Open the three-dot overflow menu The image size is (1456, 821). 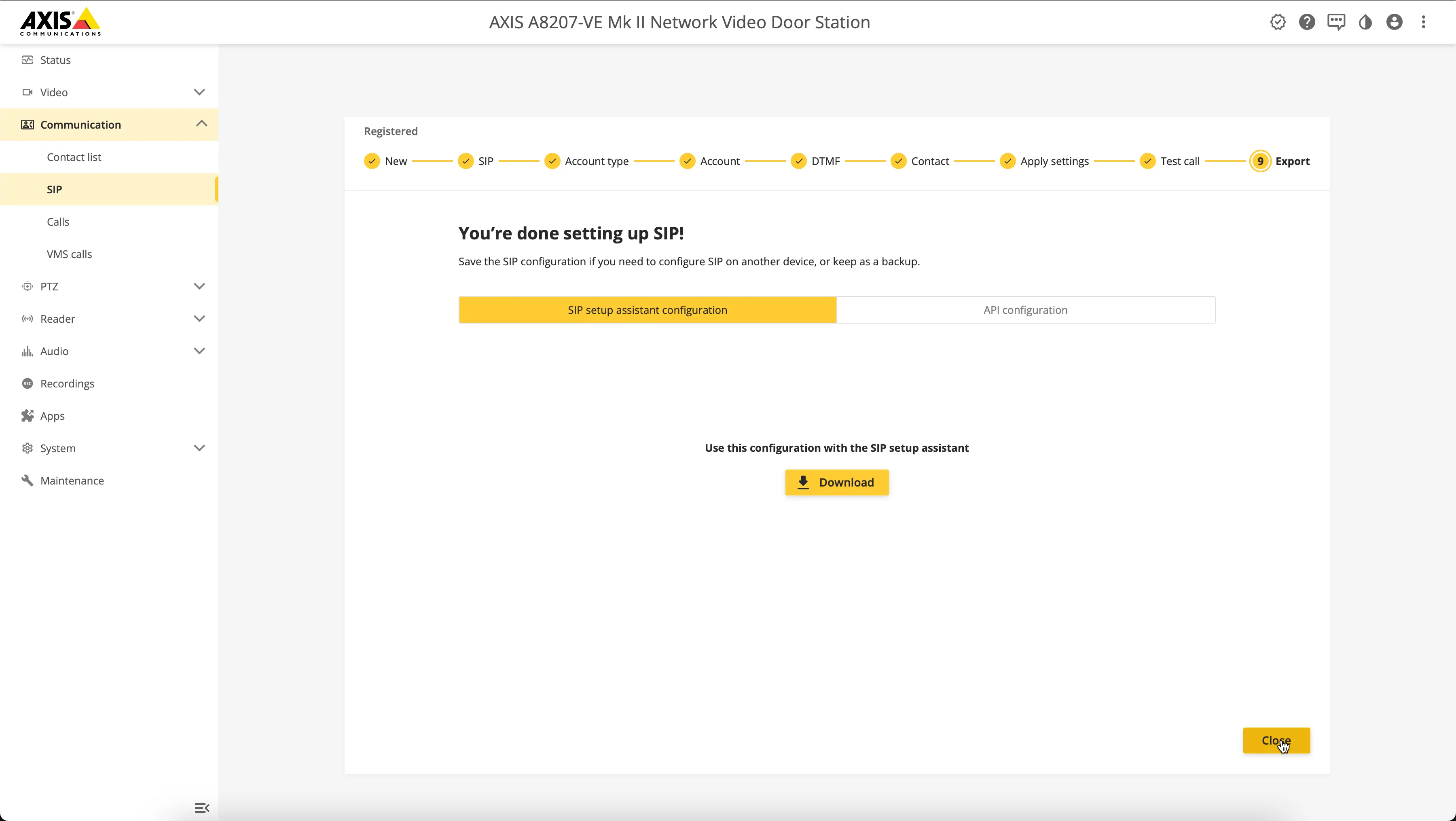click(x=1424, y=22)
